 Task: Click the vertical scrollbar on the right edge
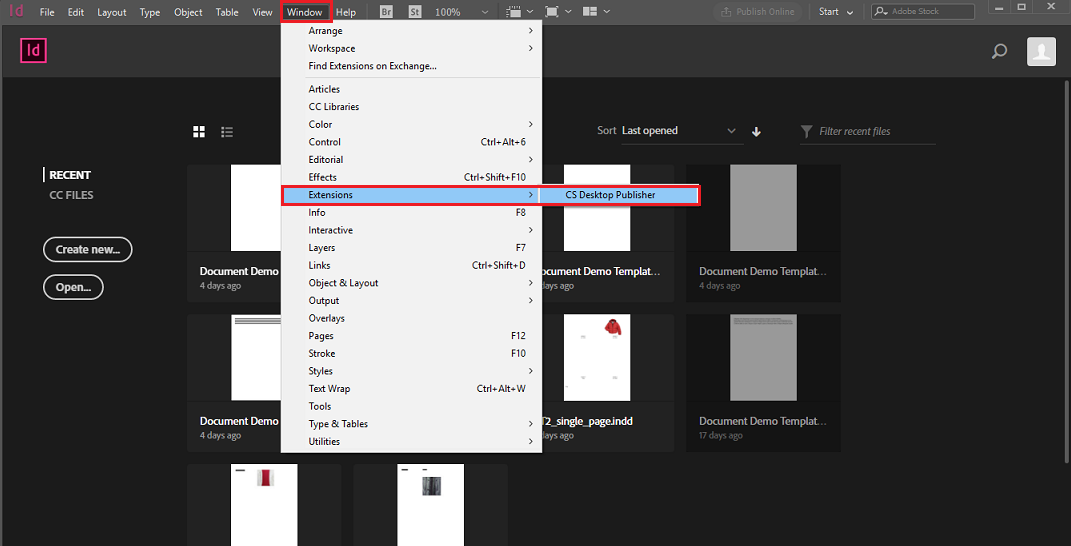point(1068,273)
